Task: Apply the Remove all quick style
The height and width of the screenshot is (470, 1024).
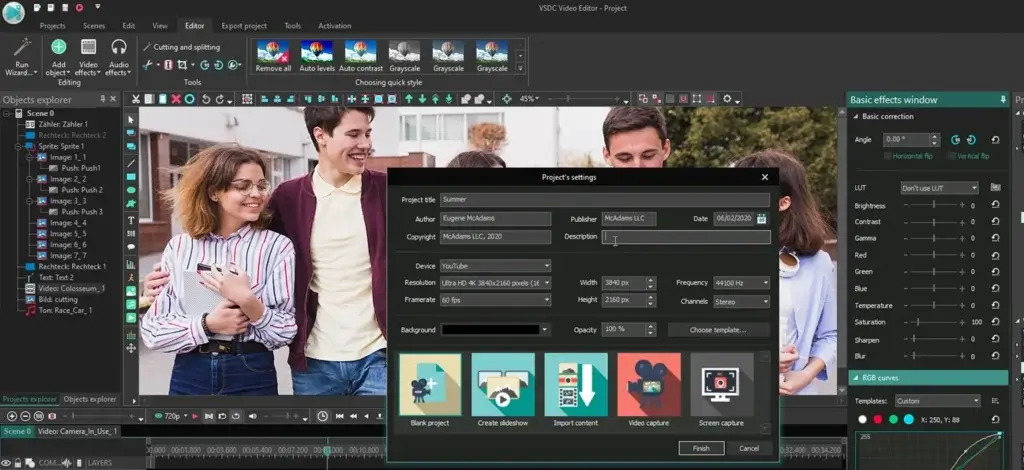Action: coord(273,56)
